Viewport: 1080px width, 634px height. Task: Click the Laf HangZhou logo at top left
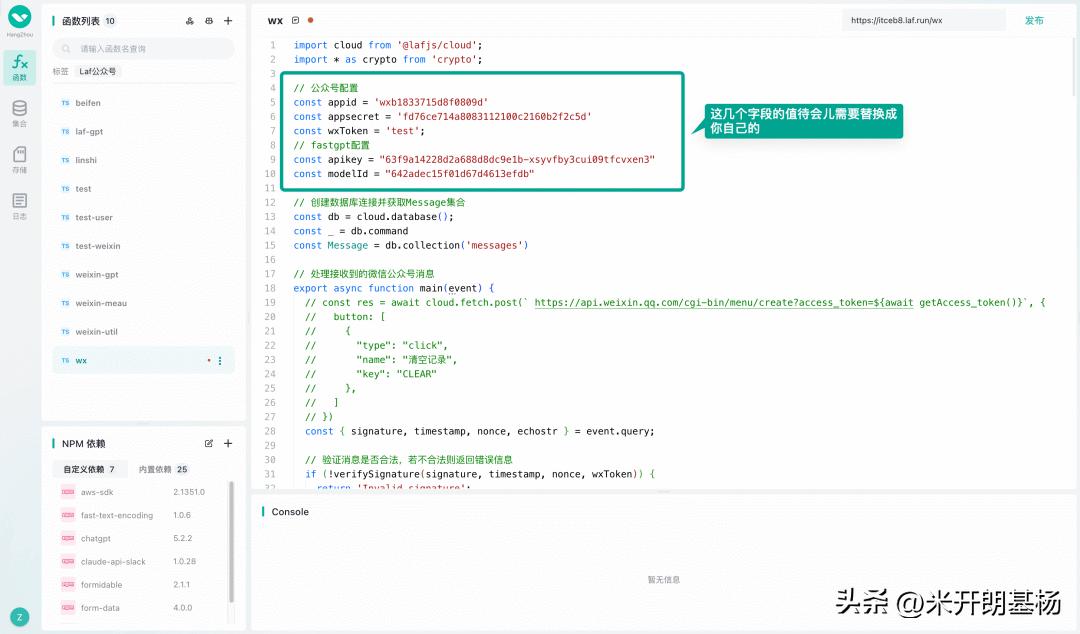19,18
